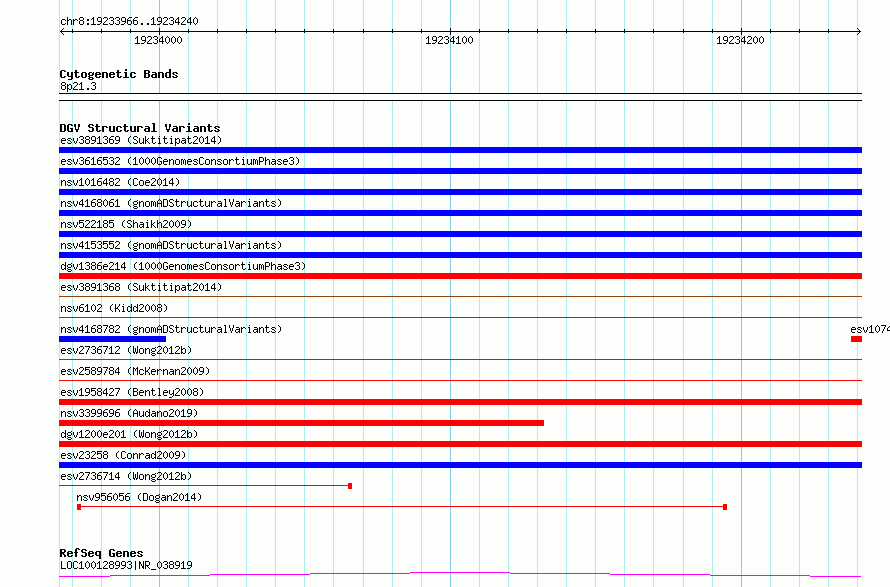Click the right arrow of the ruler
The image size is (890, 587).
point(859,32)
